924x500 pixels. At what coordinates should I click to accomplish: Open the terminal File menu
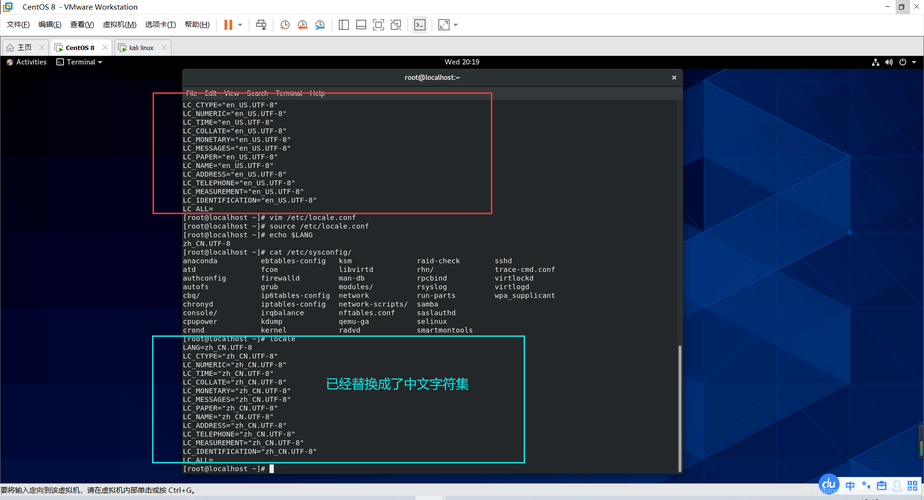click(191, 93)
